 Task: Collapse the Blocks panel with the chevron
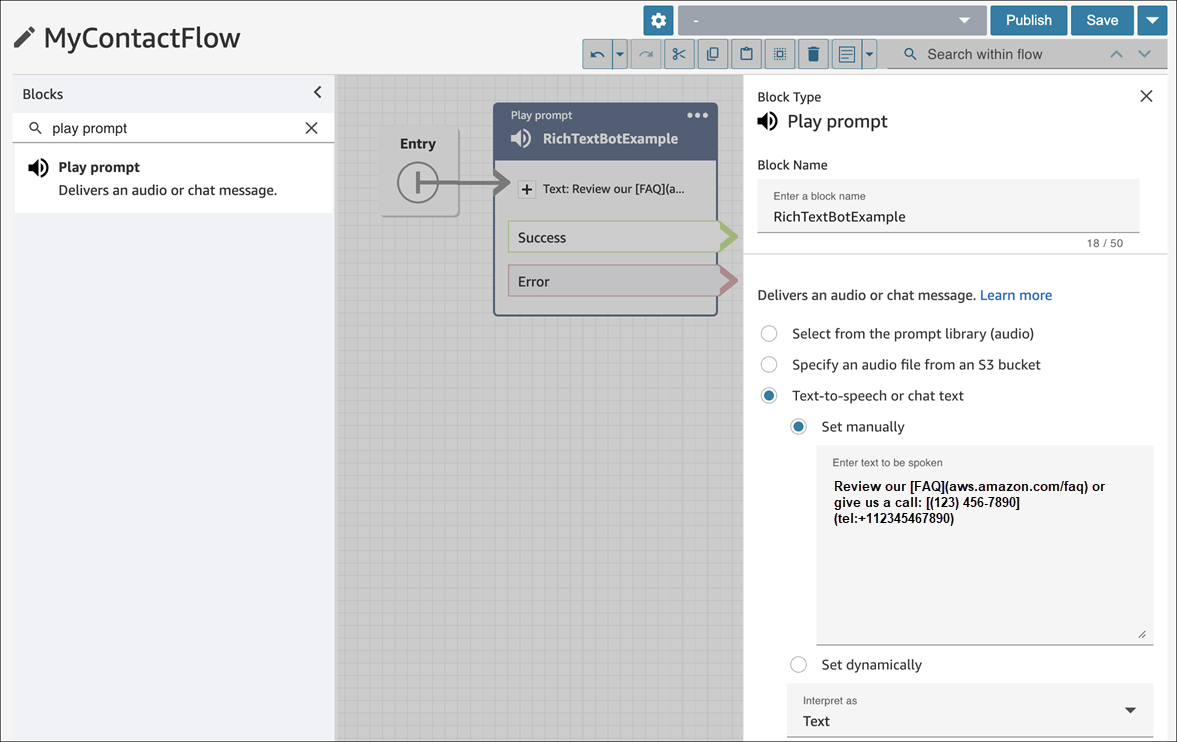click(318, 93)
